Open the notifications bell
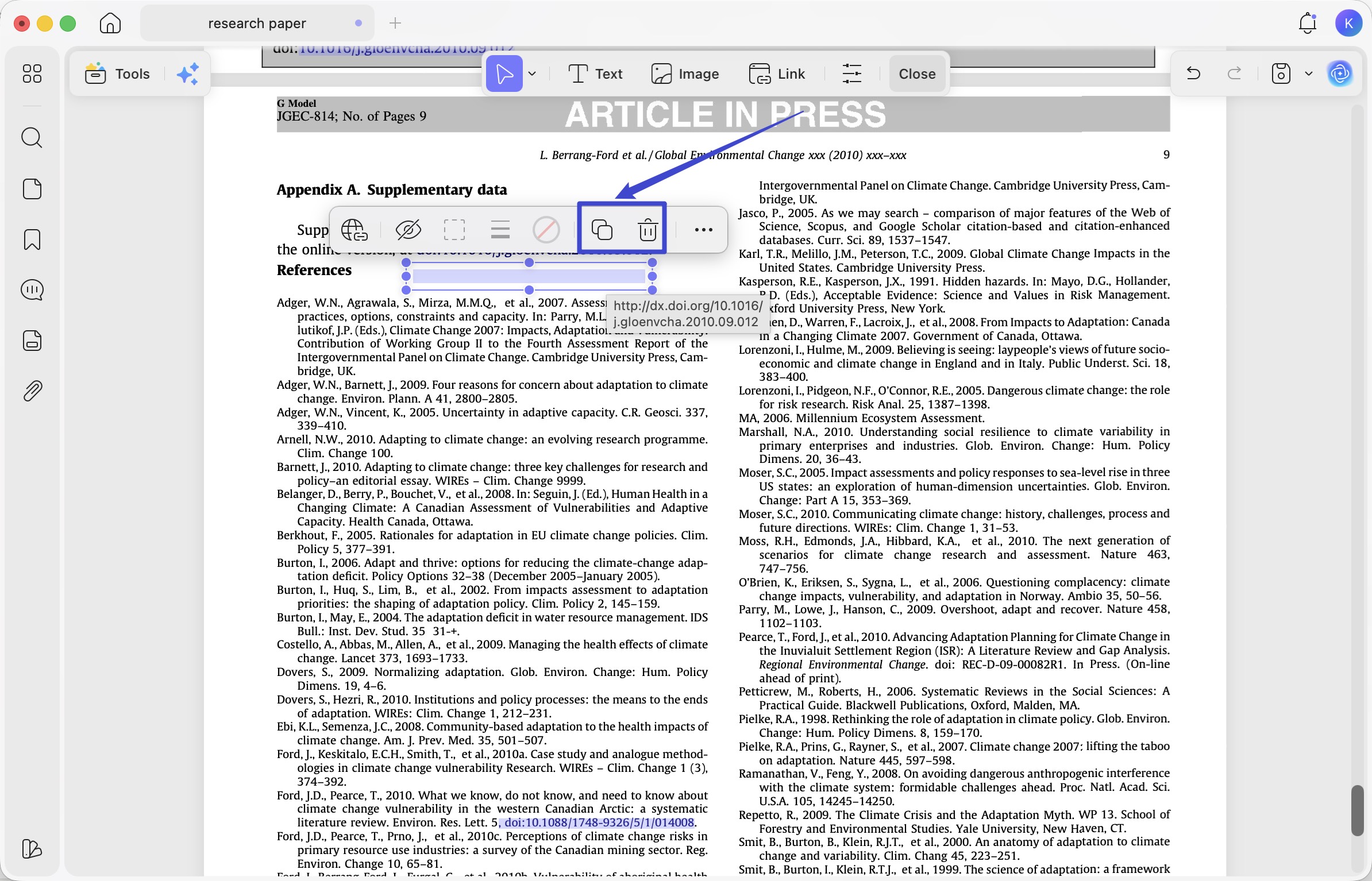Viewport: 1372px width, 881px height. pyautogui.click(x=1308, y=23)
